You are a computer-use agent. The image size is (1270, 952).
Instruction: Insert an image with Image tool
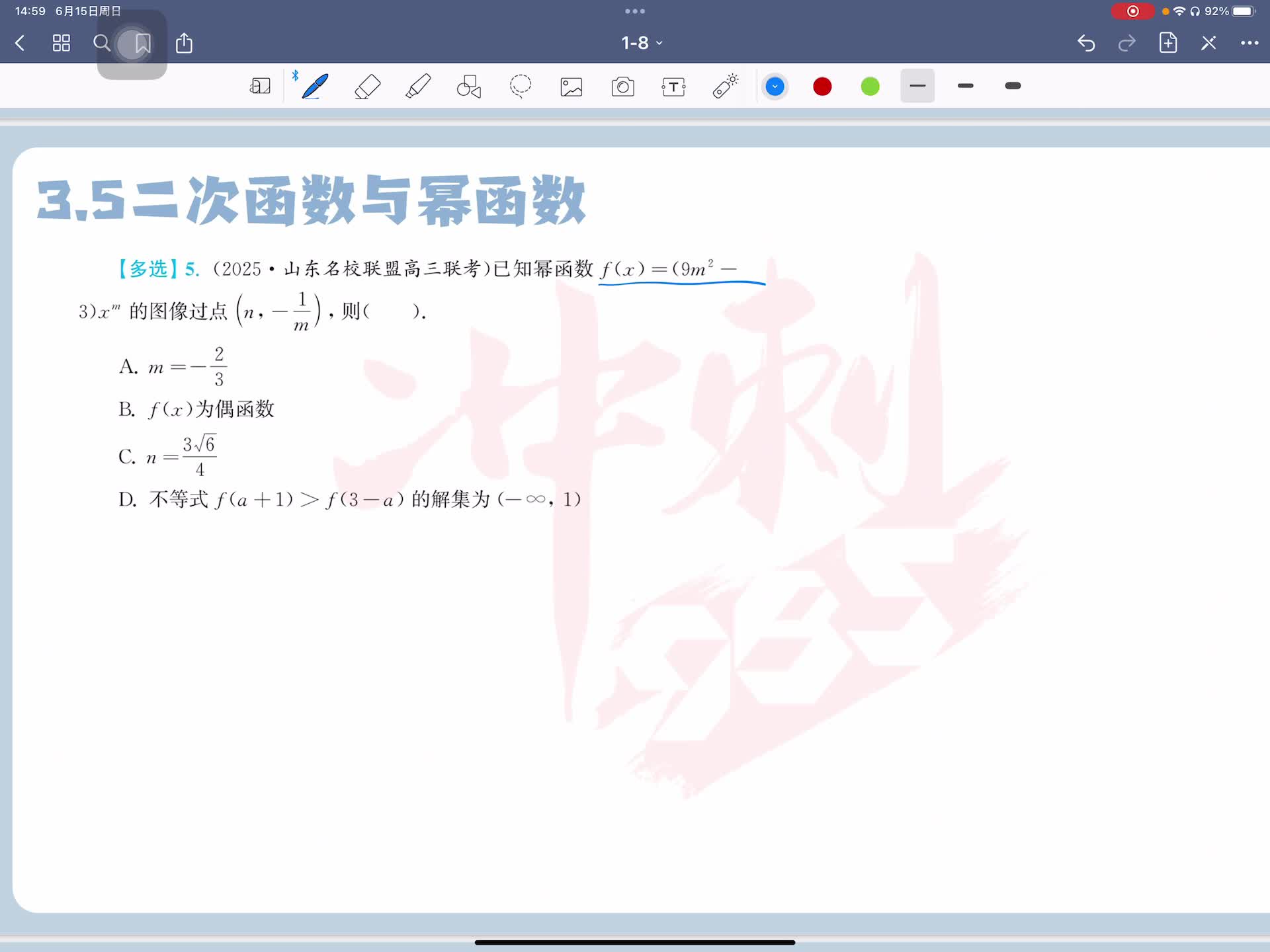pos(571,87)
